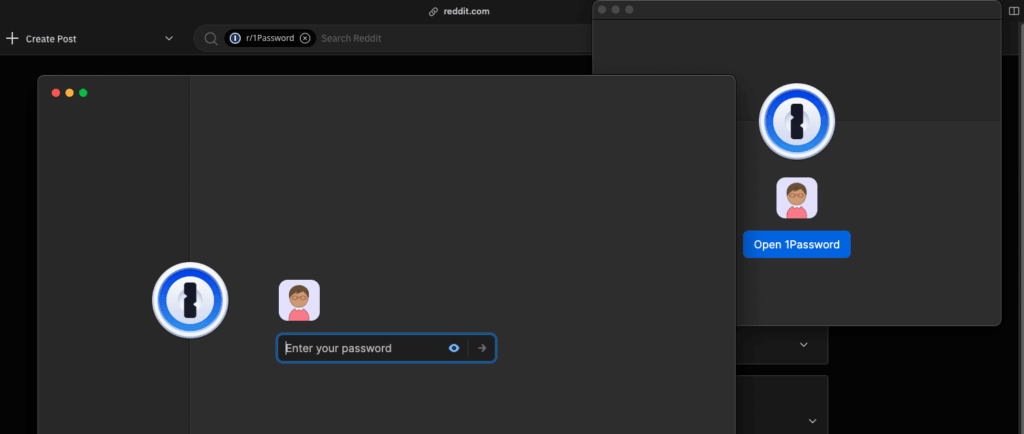Image resolution: width=1024 pixels, height=434 pixels.
Task: Click the Reddit search magnifier icon
Action: [210, 39]
